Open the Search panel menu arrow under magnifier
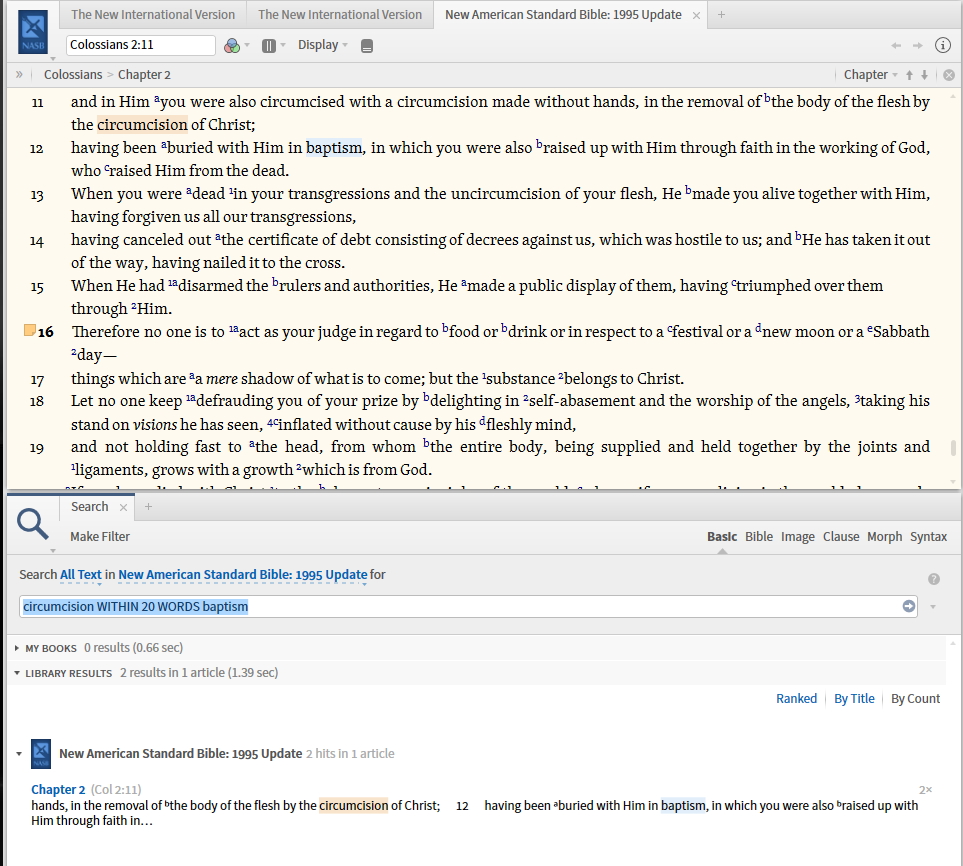The image size is (963, 866). tap(53, 550)
